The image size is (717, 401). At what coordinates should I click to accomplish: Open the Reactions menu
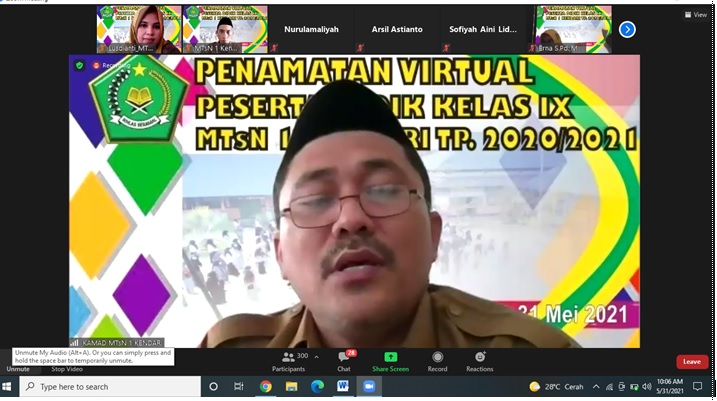coord(479,361)
